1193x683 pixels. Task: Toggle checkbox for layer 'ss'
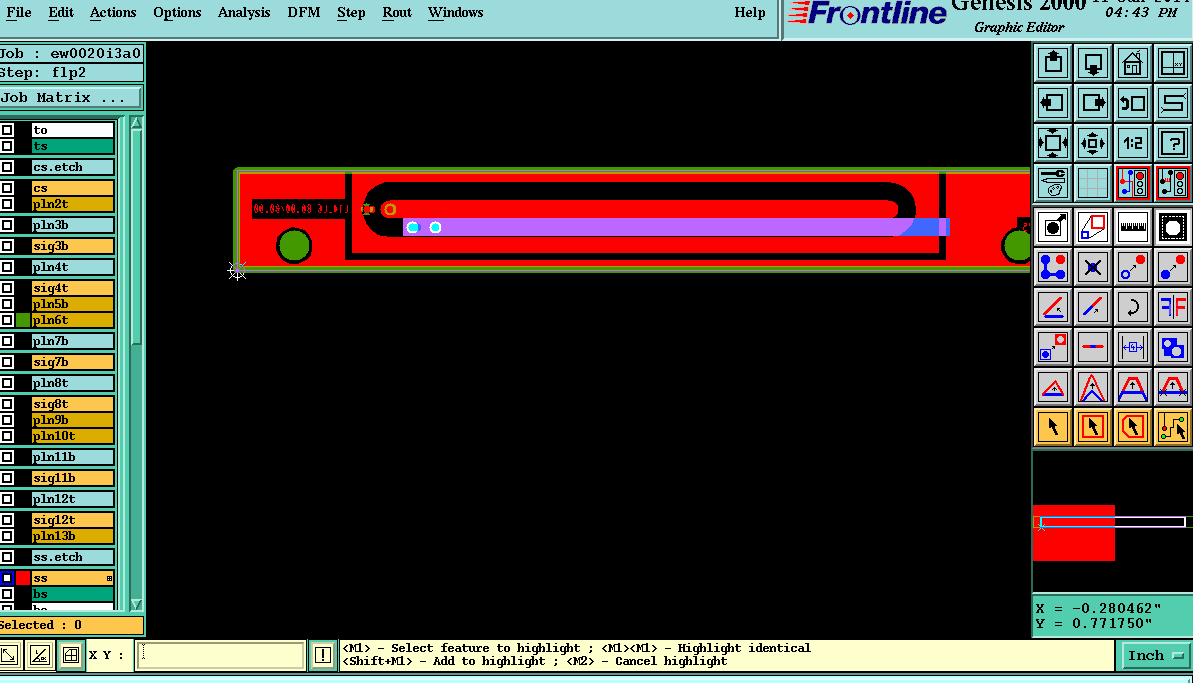tap(8, 578)
